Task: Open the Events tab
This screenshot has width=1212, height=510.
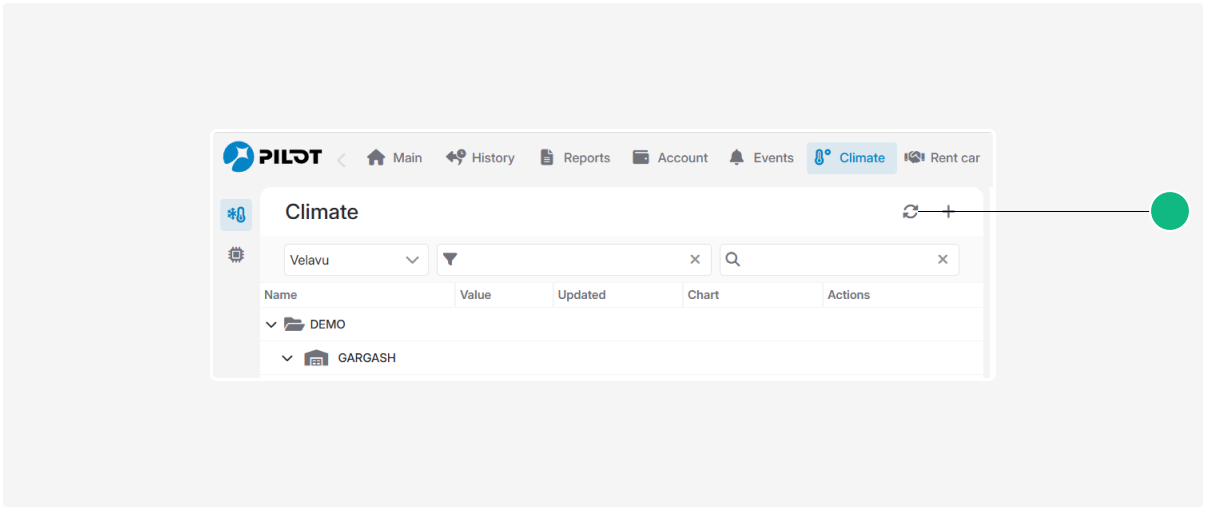Action: 761,158
